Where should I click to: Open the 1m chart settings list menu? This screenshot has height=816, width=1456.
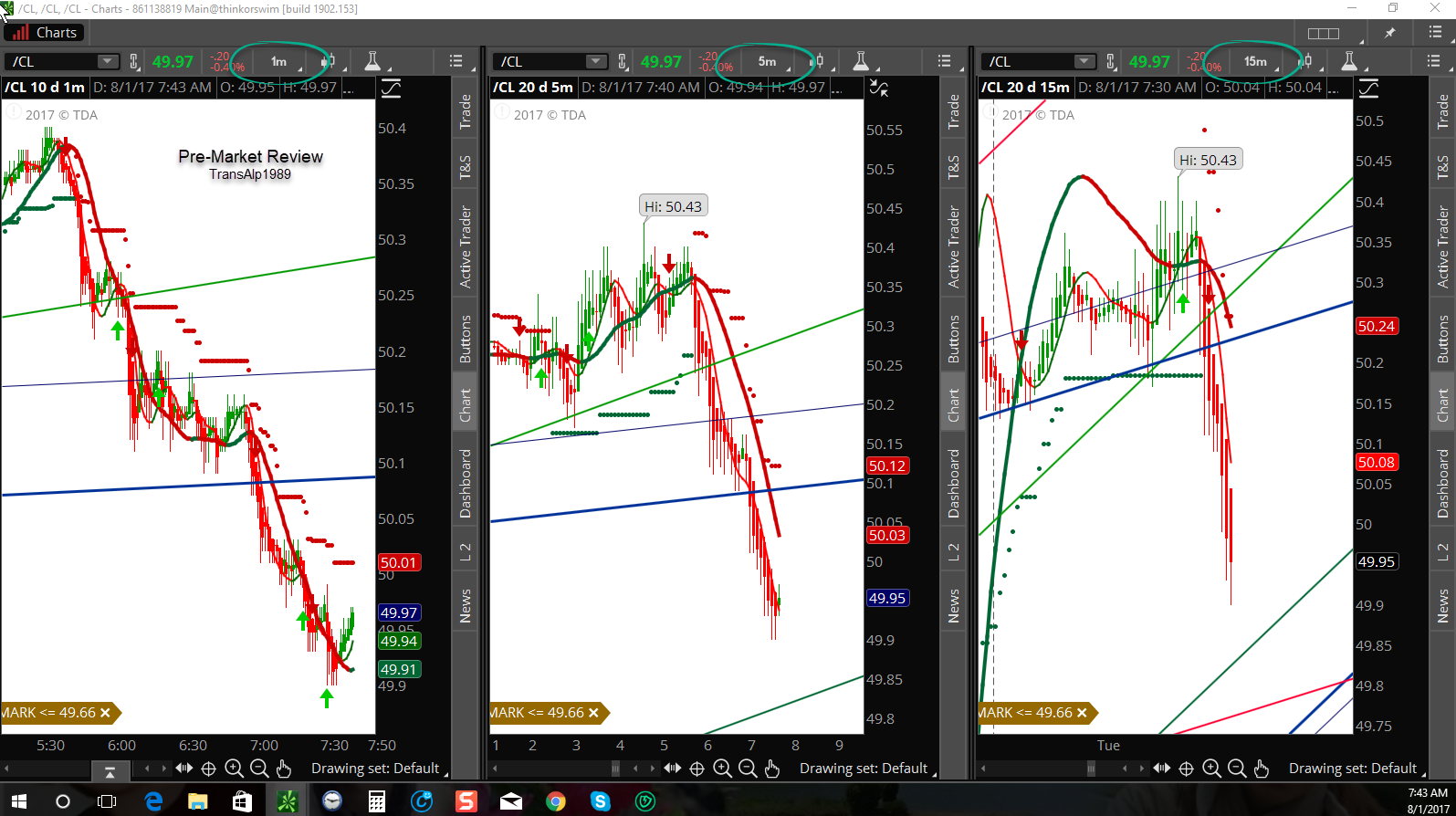pos(456,61)
